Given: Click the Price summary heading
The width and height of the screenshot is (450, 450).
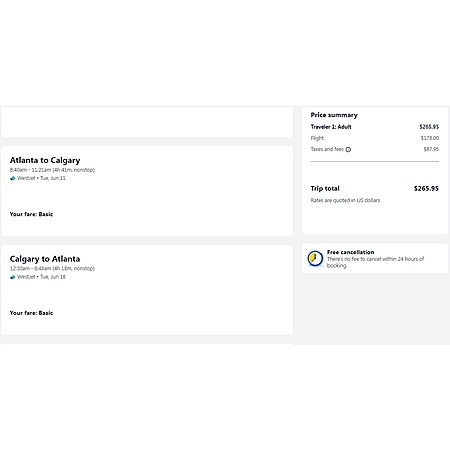Looking at the screenshot, I should [x=334, y=115].
